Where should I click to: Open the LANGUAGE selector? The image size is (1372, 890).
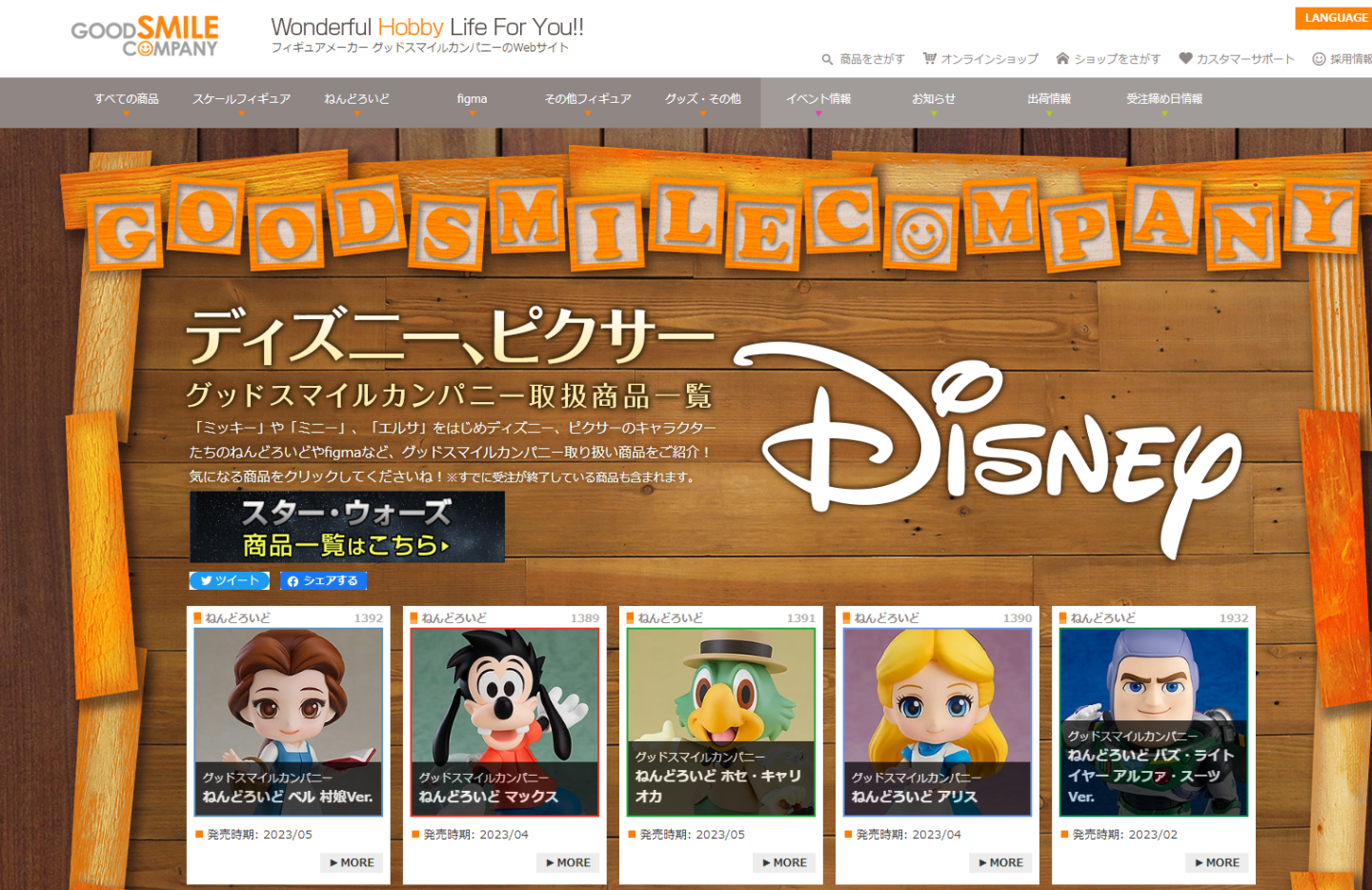point(1335,18)
